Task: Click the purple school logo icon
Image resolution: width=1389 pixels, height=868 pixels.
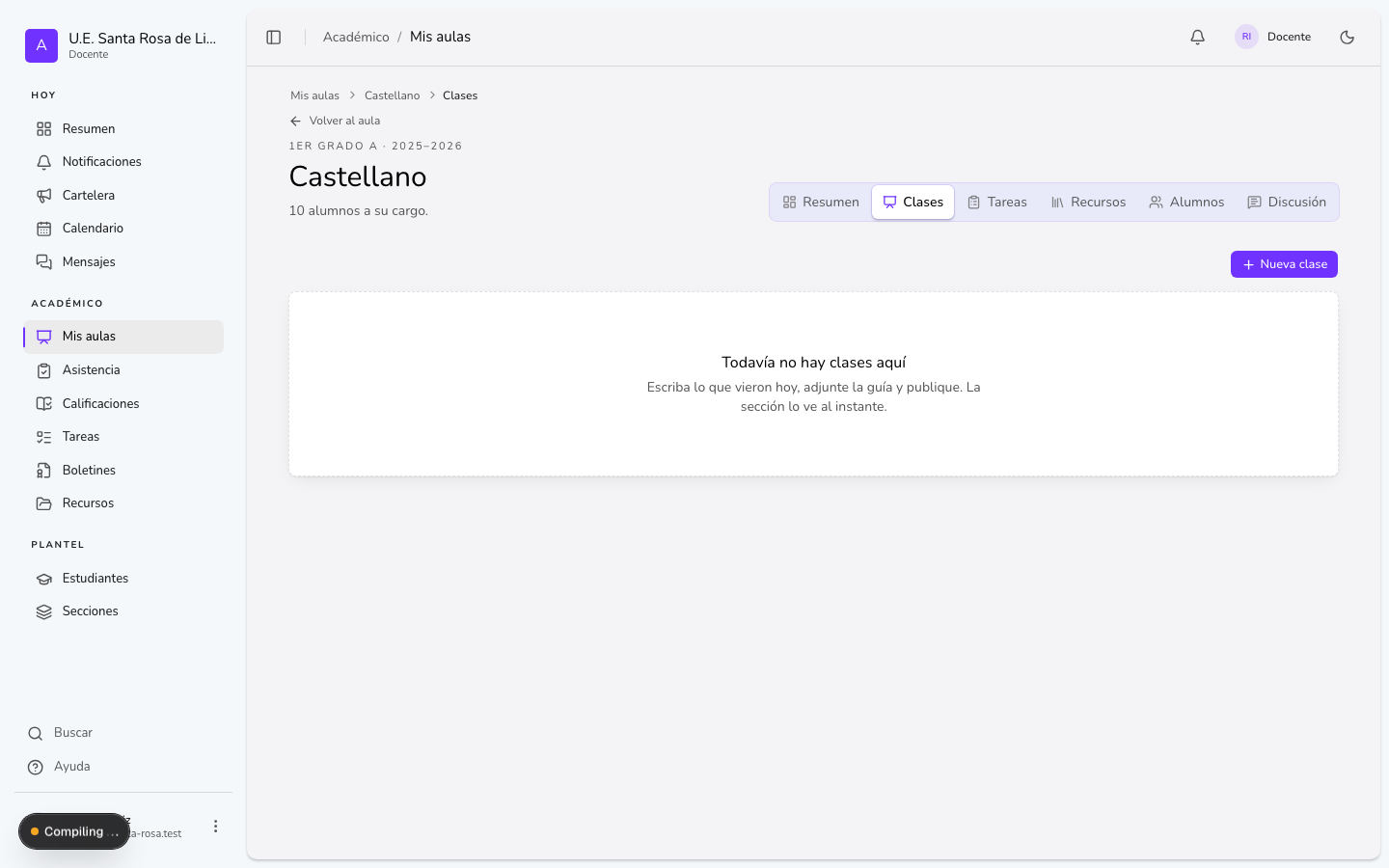Action: coord(41,45)
